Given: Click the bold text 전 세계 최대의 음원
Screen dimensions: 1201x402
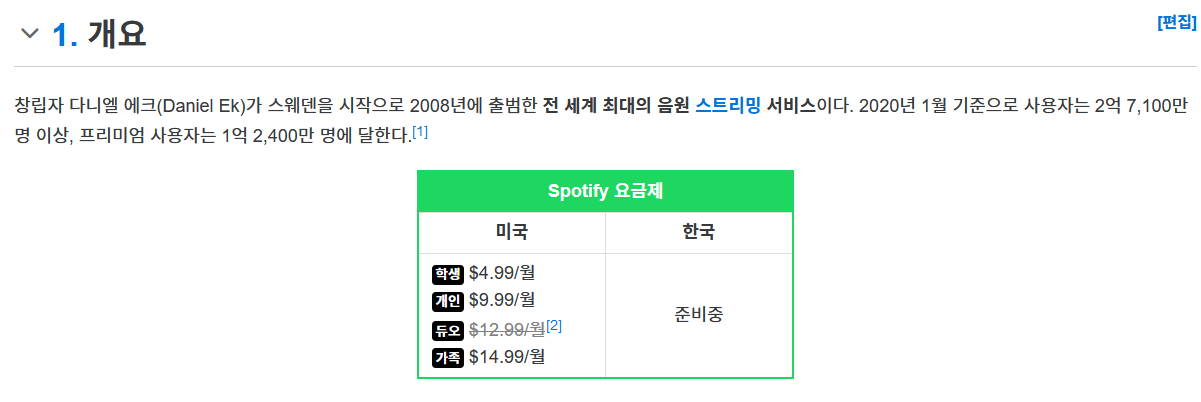Looking at the screenshot, I should coord(616,104).
